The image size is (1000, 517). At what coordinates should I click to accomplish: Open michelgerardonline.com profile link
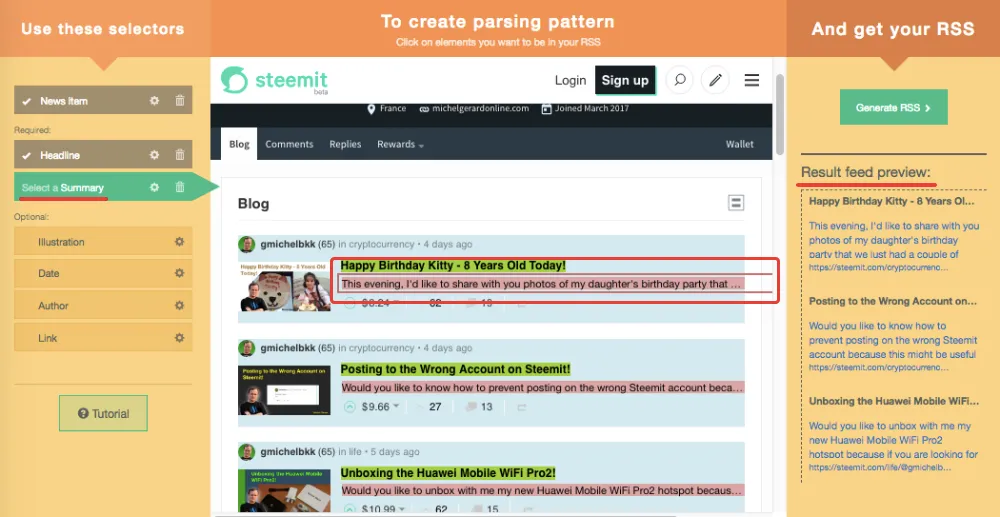point(474,108)
